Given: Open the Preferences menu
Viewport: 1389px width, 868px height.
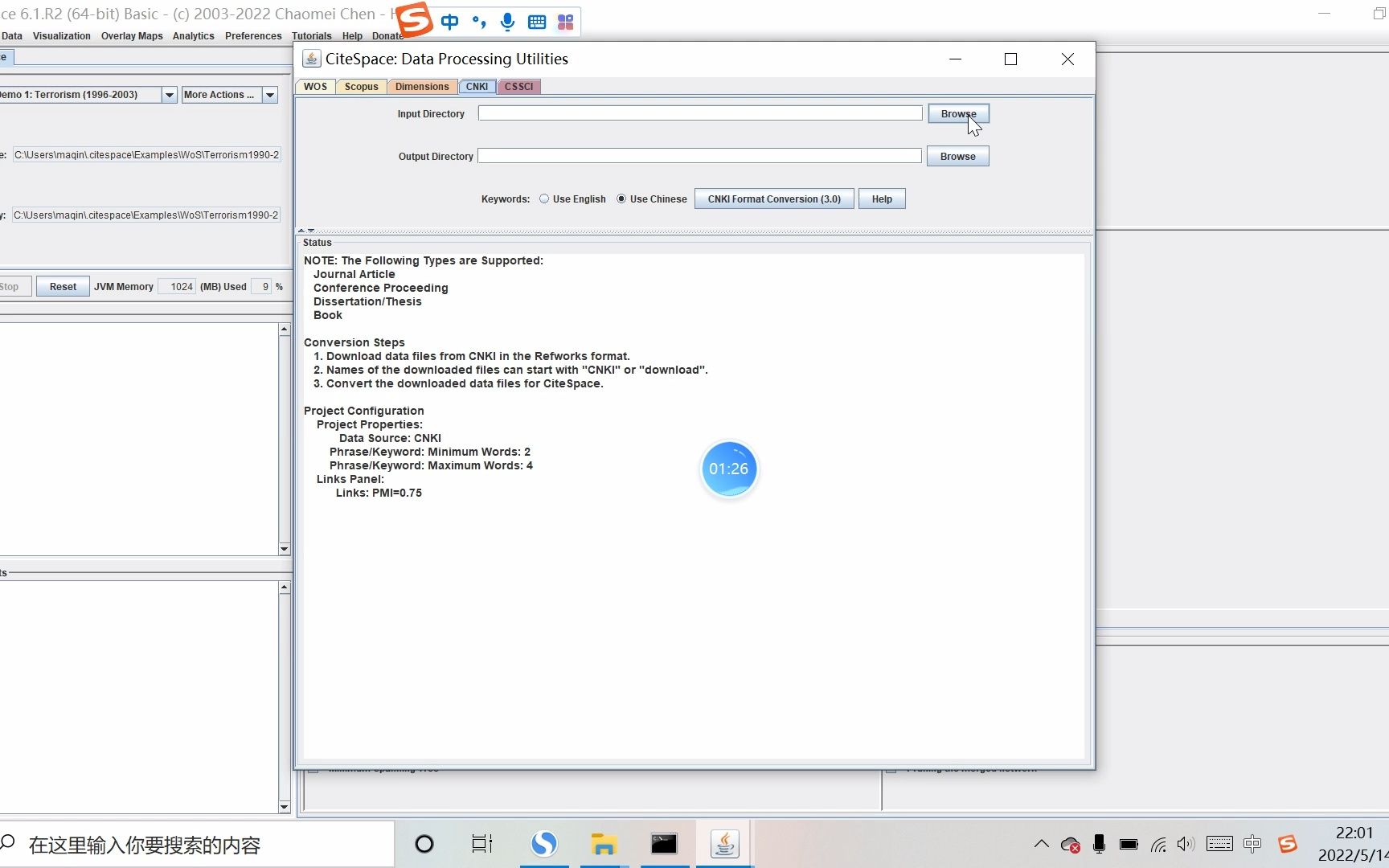Looking at the screenshot, I should click(253, 36).
